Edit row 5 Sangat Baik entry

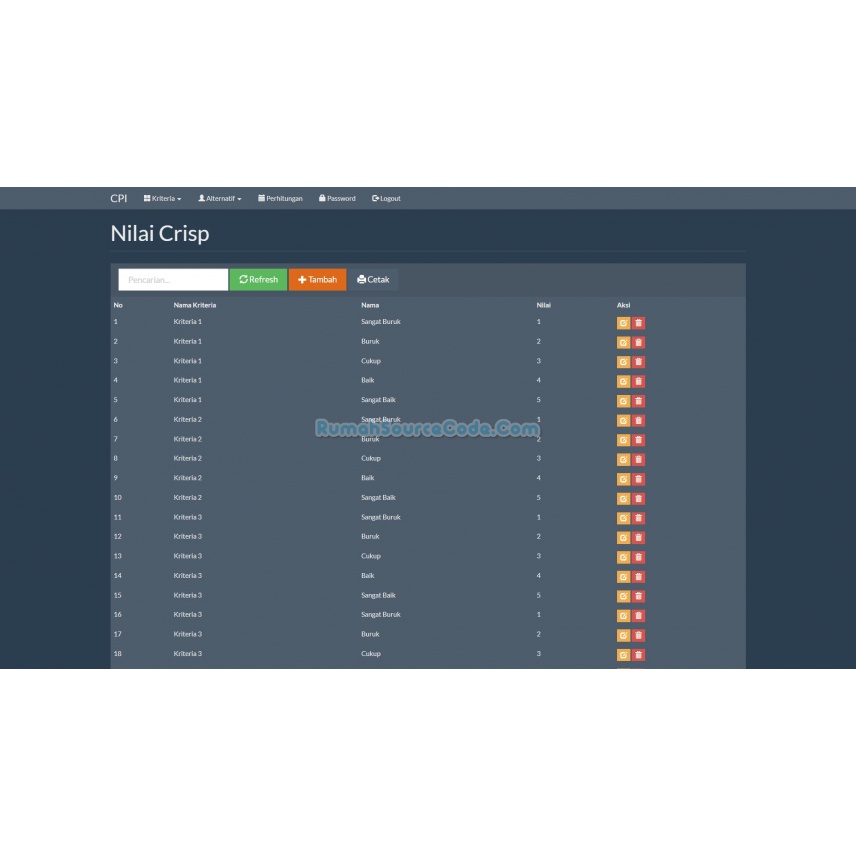click(x=623, y=401)
